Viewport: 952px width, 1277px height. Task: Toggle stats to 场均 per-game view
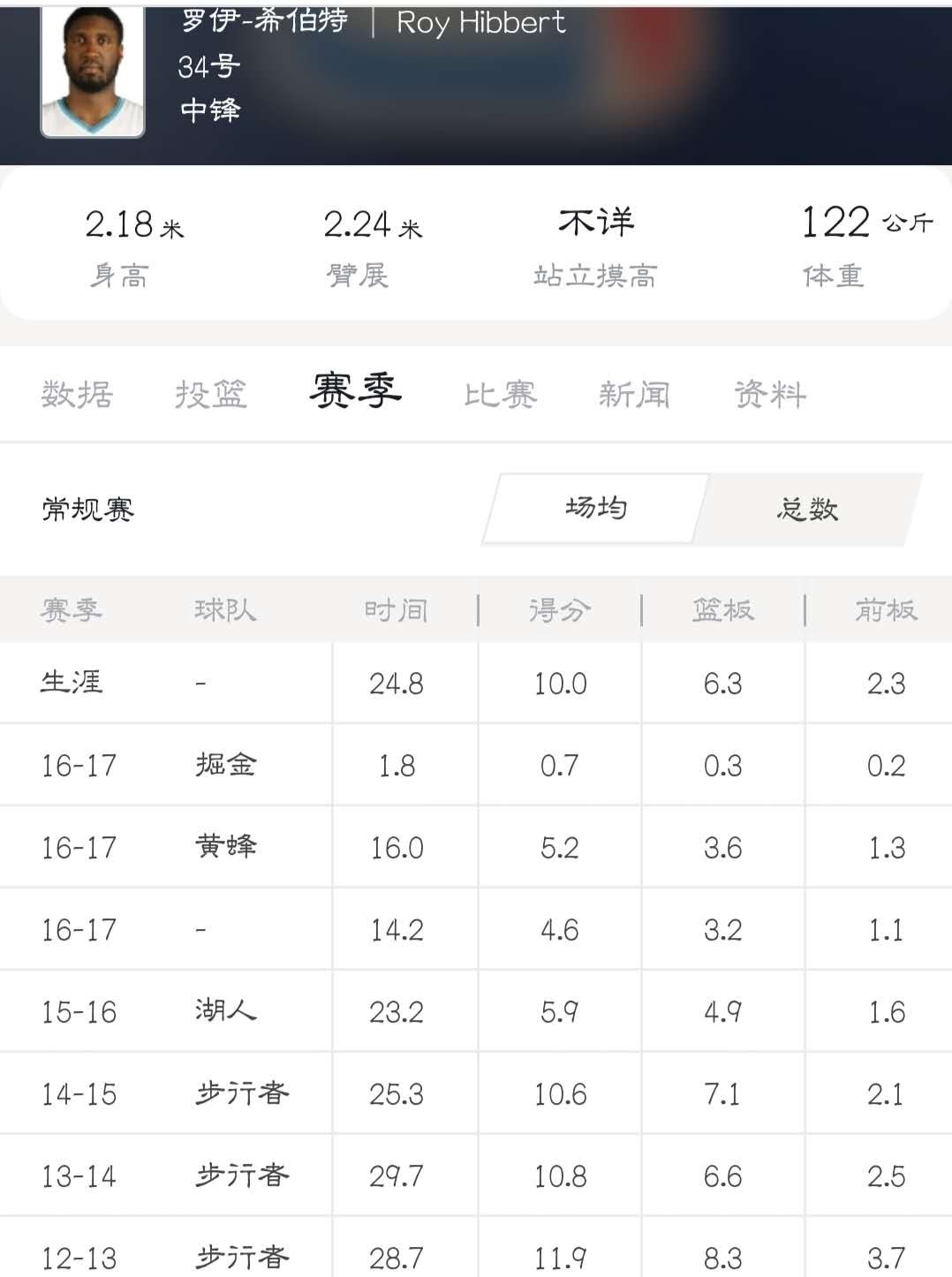click(596, 508)
